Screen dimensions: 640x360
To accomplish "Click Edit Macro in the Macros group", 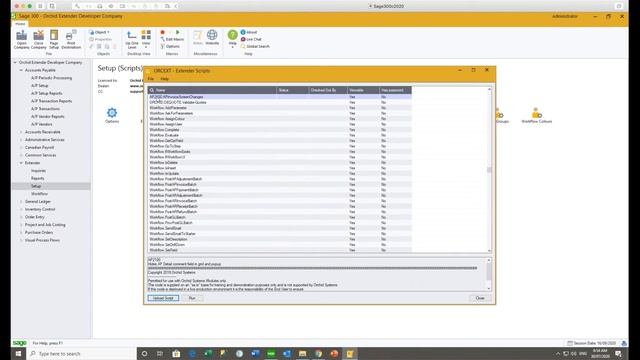I will [x=172, y=39].
